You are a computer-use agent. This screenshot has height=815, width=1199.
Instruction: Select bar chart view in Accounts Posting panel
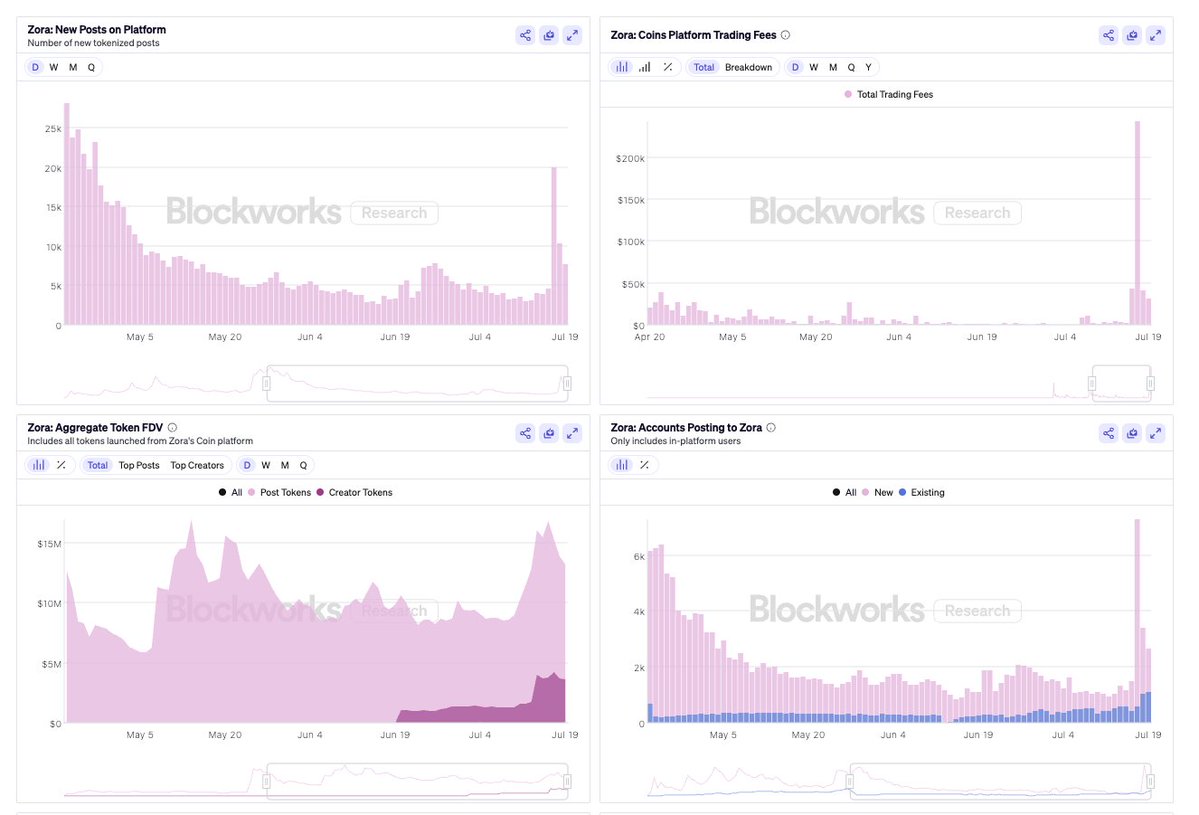coord(622,465)
